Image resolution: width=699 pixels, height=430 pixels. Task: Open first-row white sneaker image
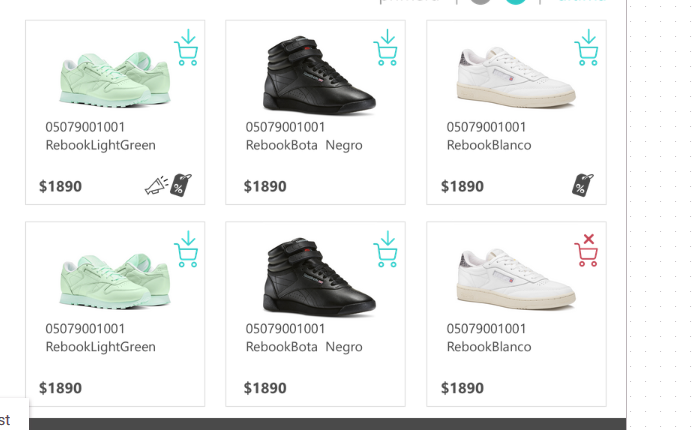[x=516, y=76]
